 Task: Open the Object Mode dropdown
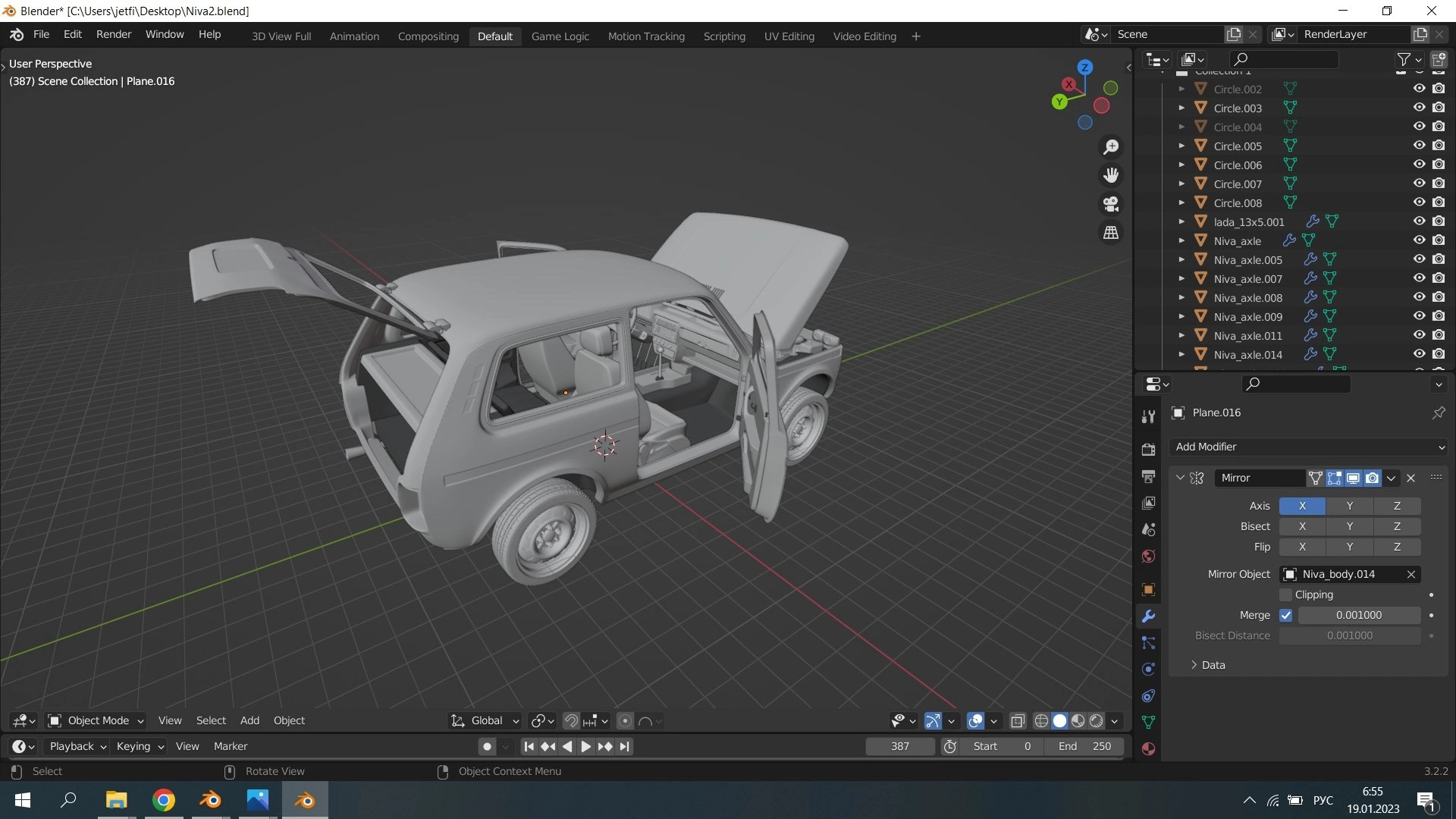pos(96,721)
